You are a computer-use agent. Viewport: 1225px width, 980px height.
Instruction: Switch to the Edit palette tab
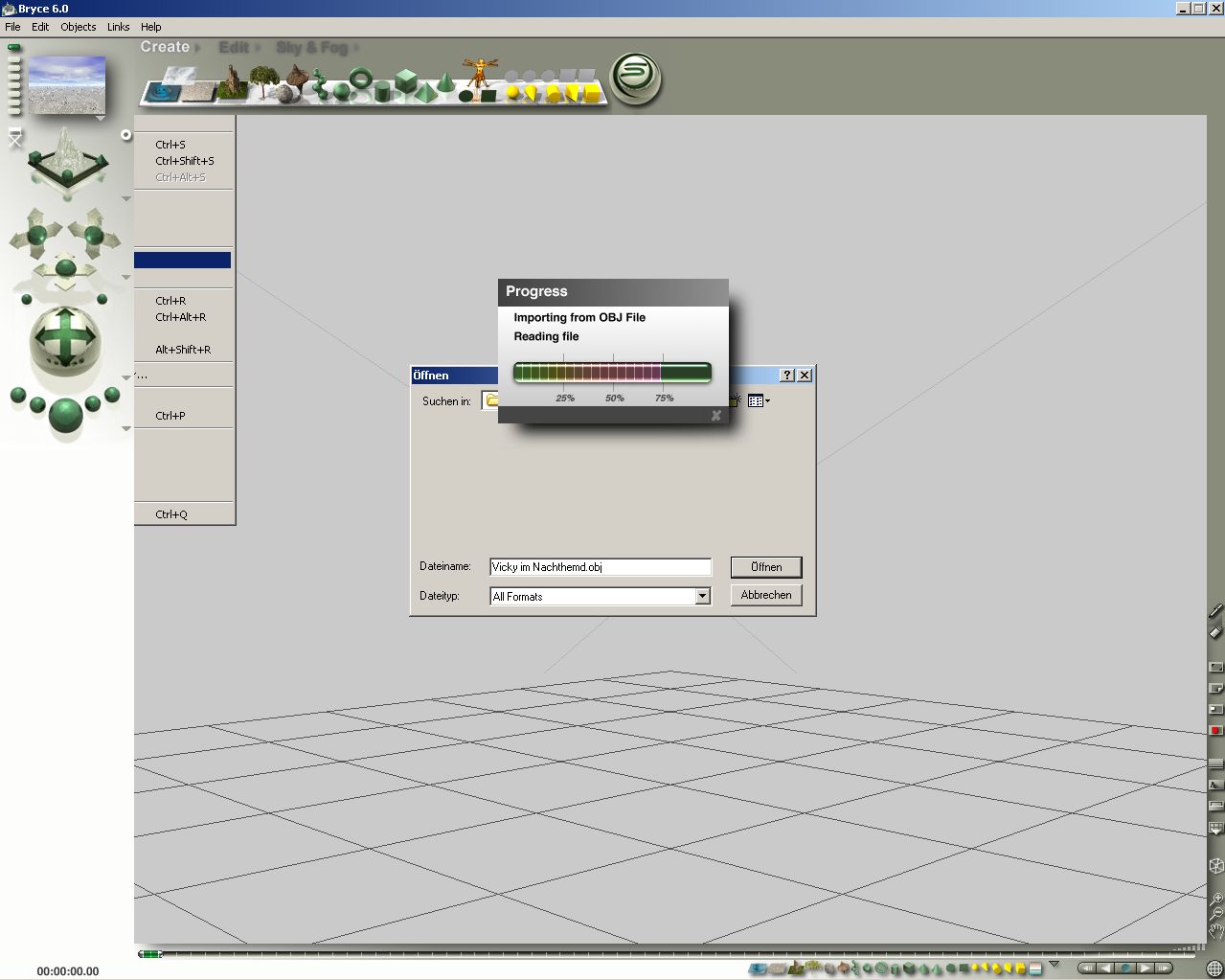[x=234, y=47]
